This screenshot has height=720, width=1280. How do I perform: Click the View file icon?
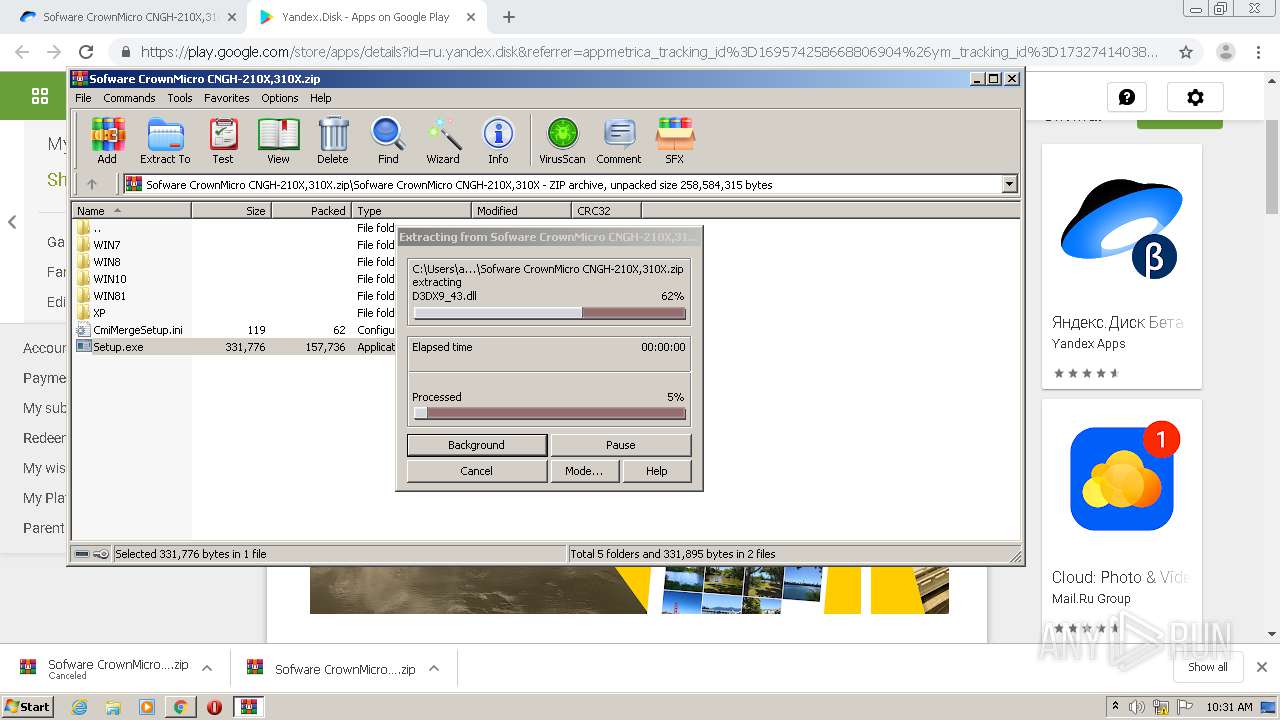[x=278, y=140]
